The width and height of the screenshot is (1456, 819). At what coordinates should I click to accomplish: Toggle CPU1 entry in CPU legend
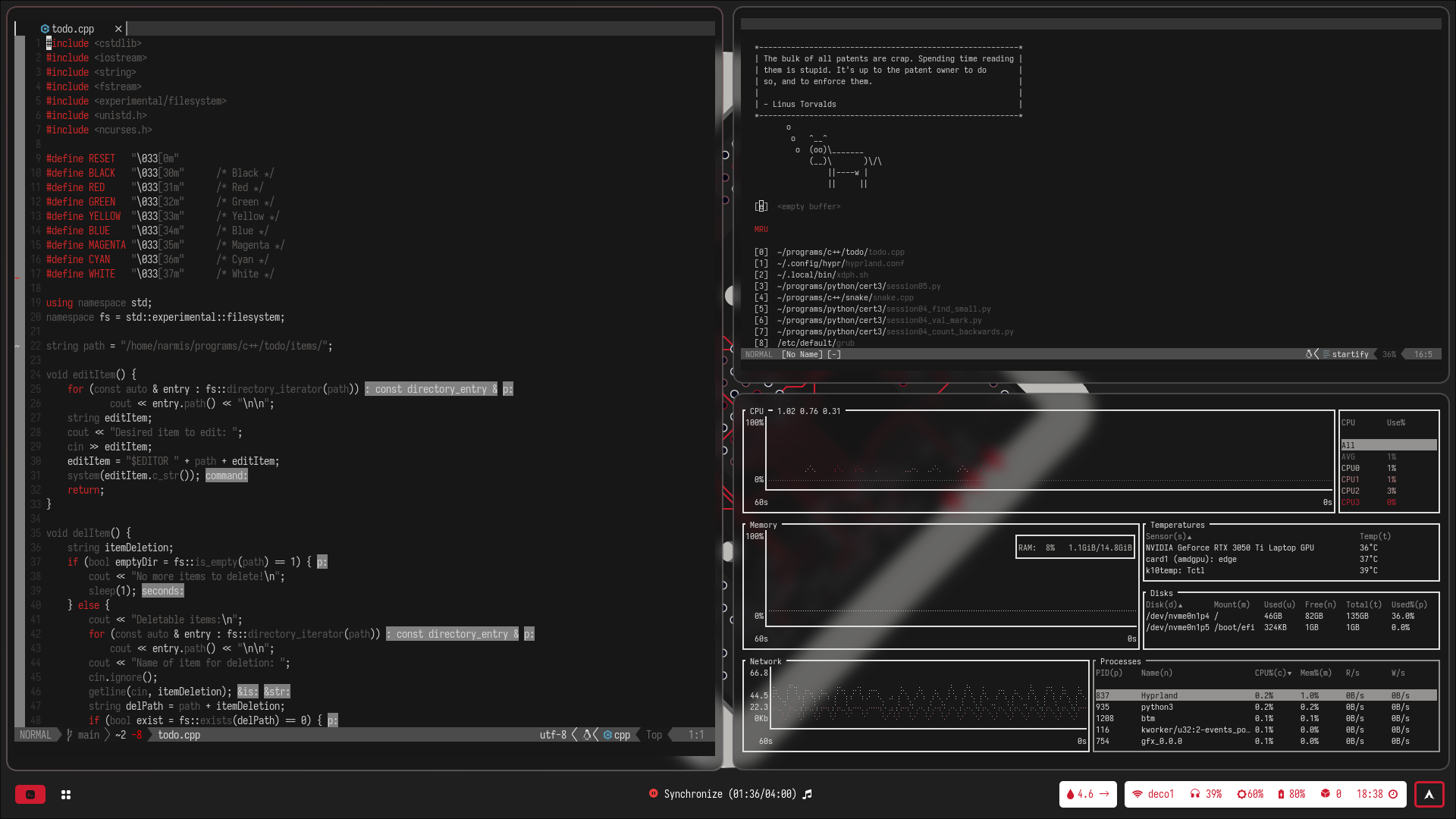click(x=1350, y=479)
